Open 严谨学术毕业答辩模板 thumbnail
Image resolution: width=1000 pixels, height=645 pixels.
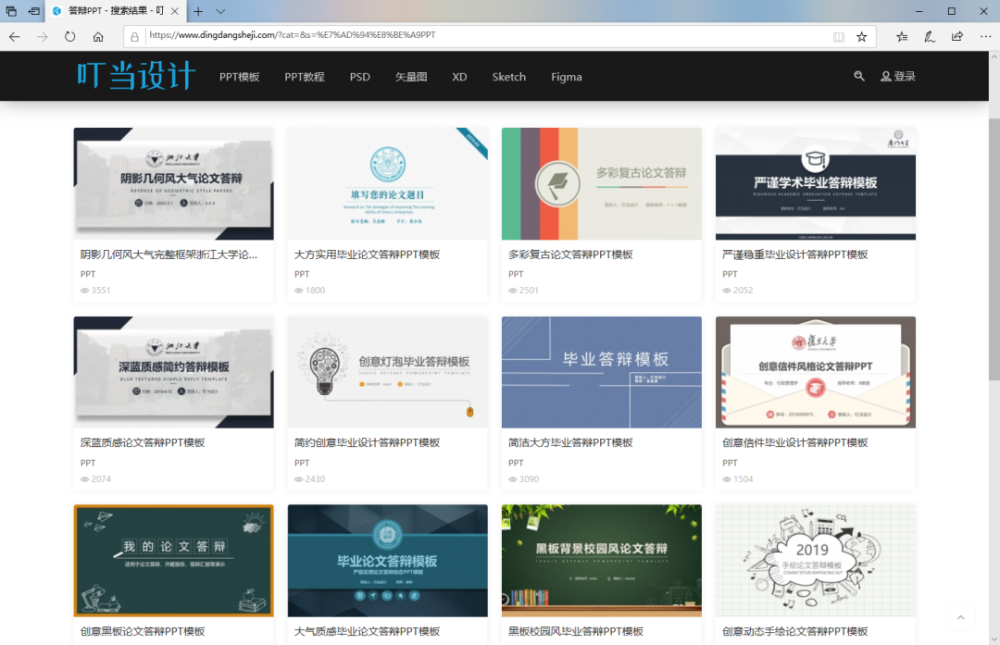click(x=816, y=184)
